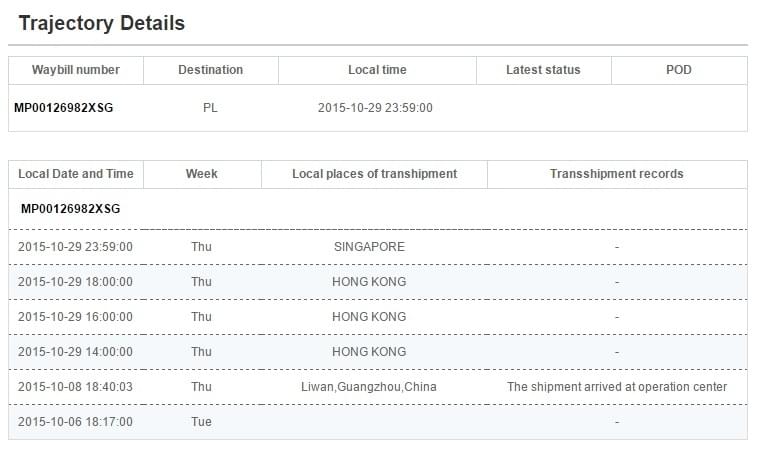
Task: Click the Local Date and Time header
Action: click(76, 174)
